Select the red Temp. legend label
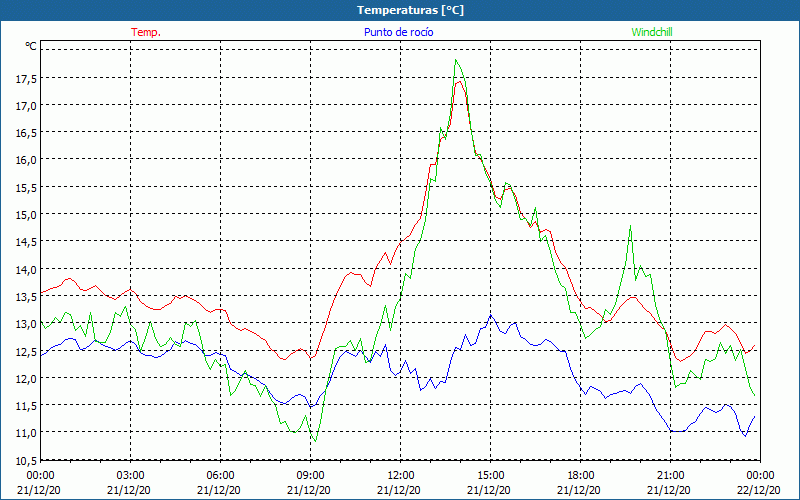Screen dimensions: 800x500 coord(146,32)
